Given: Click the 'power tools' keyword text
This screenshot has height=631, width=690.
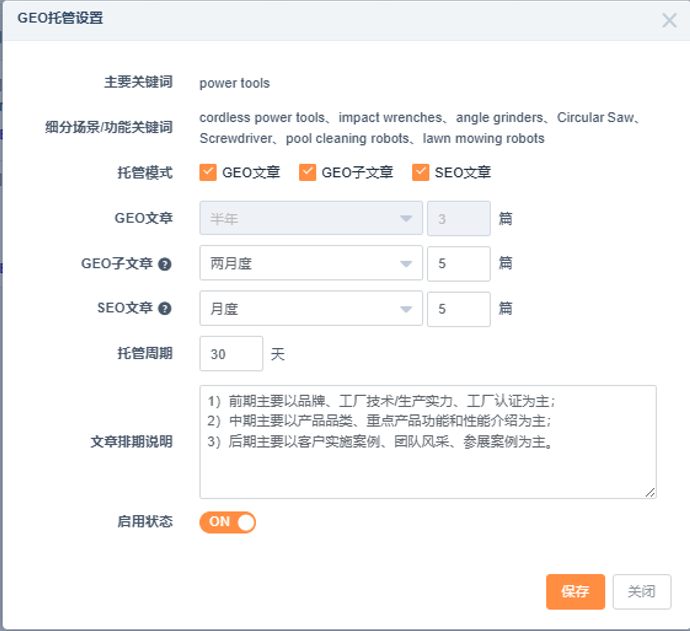Looking at the screenshot, I should pyautogui.click(x=235, y=83).
